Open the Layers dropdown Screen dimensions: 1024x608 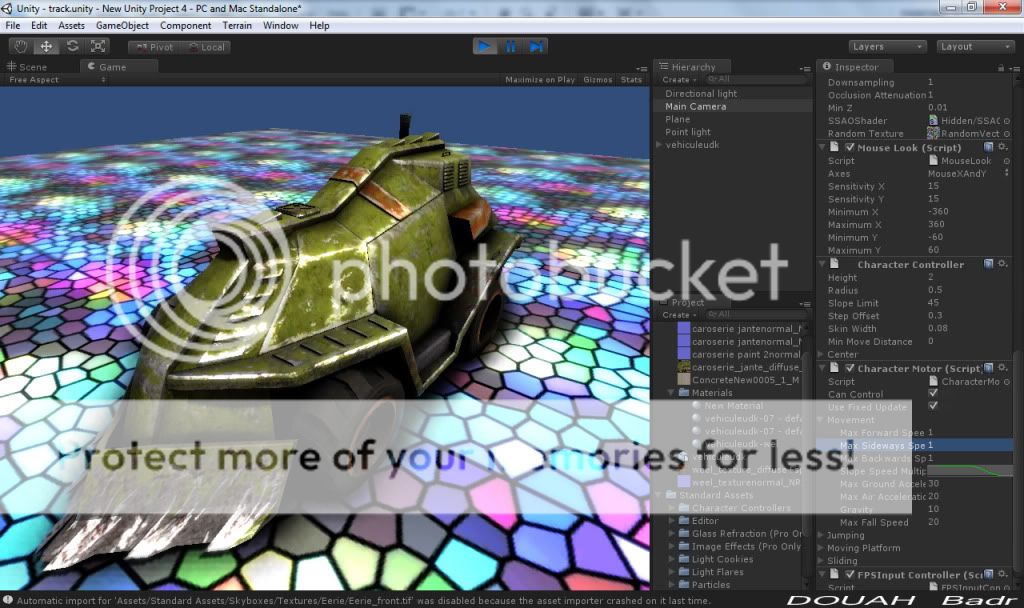(x=888, y=46)
